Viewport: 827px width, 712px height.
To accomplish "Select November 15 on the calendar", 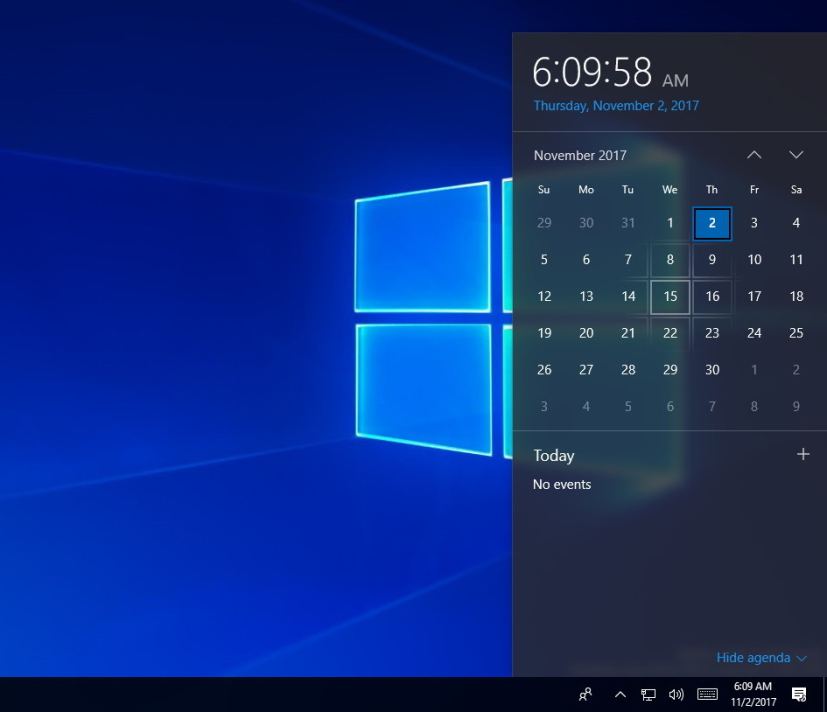I will pos(670,296).
